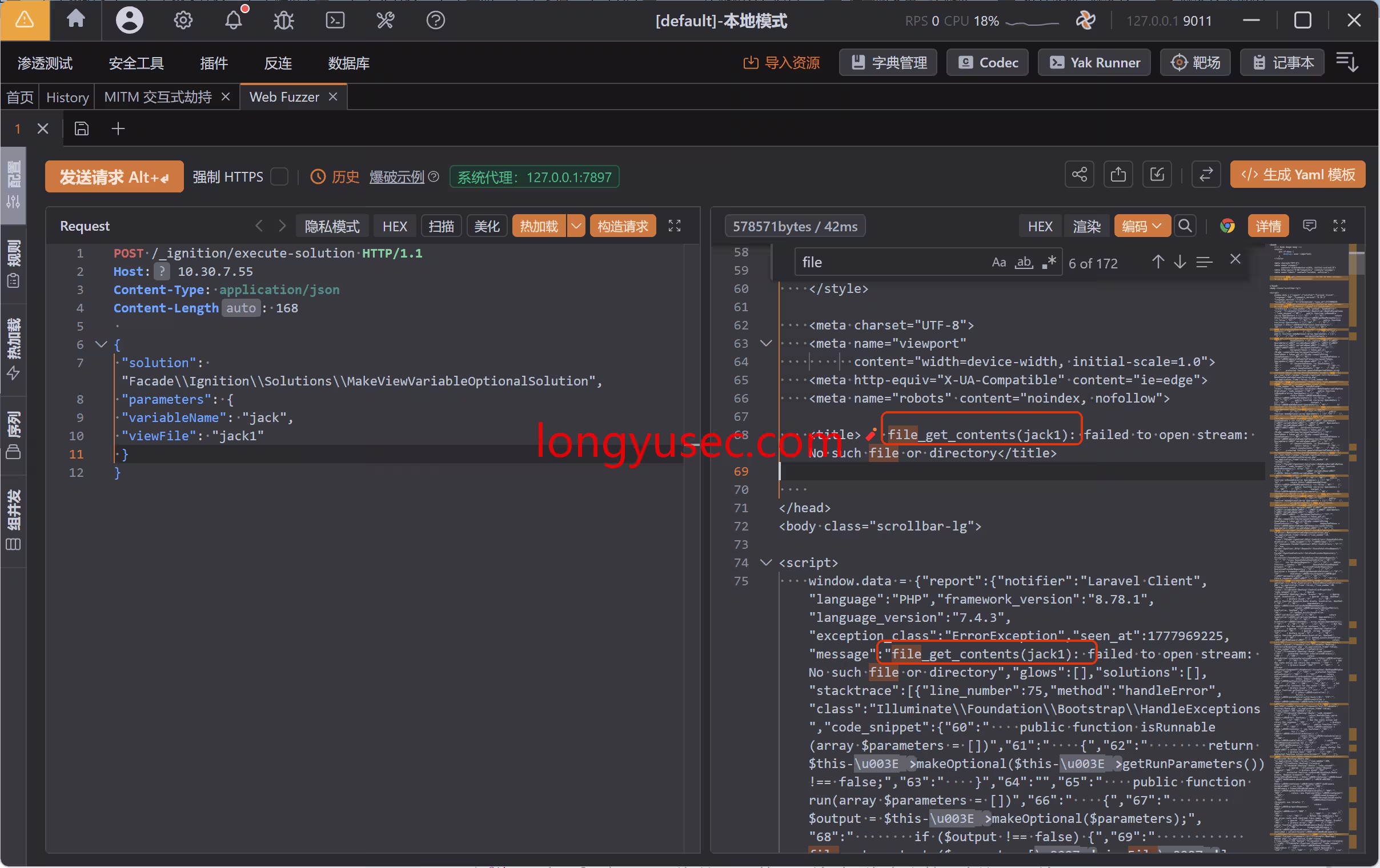Toggle regular expression search in find widget
The height and width of the screenshot is (868, 1380).
coord(1049,263)
